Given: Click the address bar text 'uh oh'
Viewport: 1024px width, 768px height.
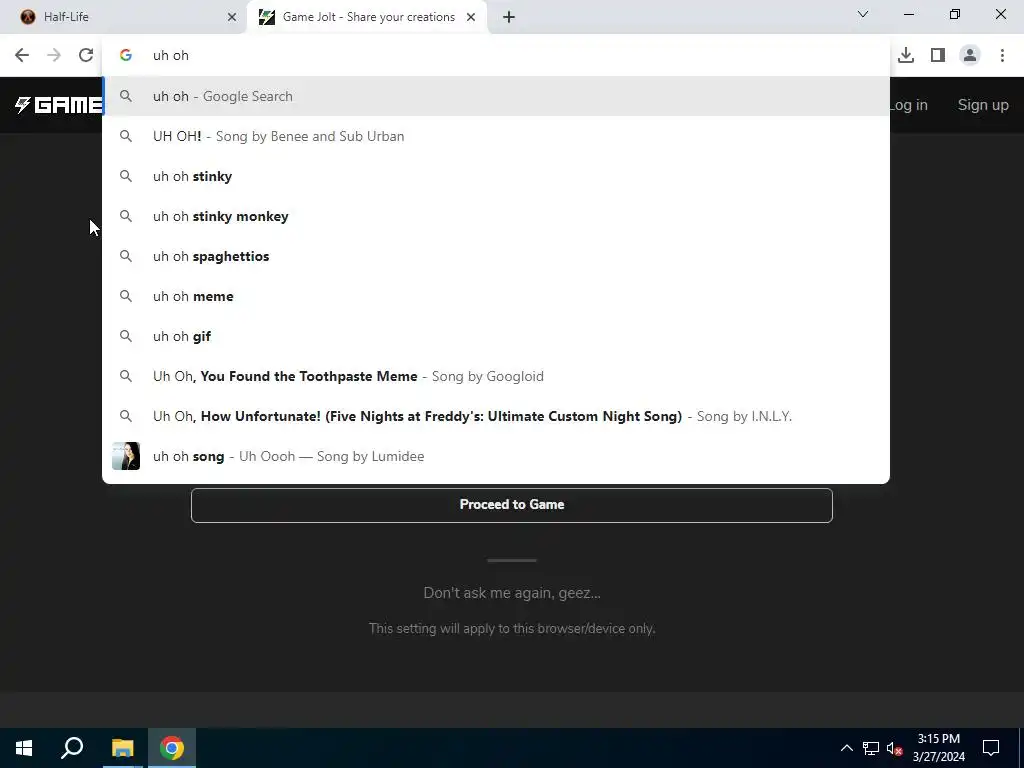Looking at the screenshot, I should click(x=170, y=56).
